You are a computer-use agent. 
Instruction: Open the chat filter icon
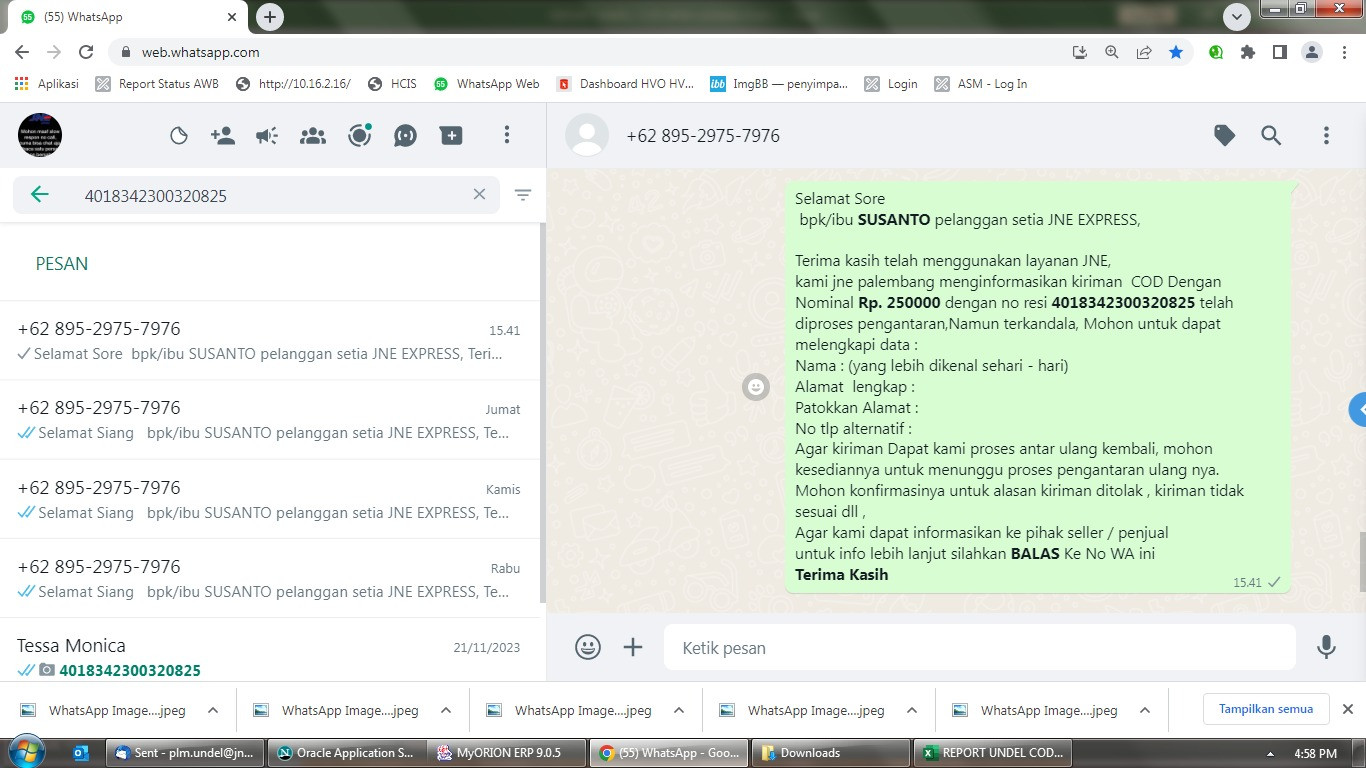click(x=523, y=195)
